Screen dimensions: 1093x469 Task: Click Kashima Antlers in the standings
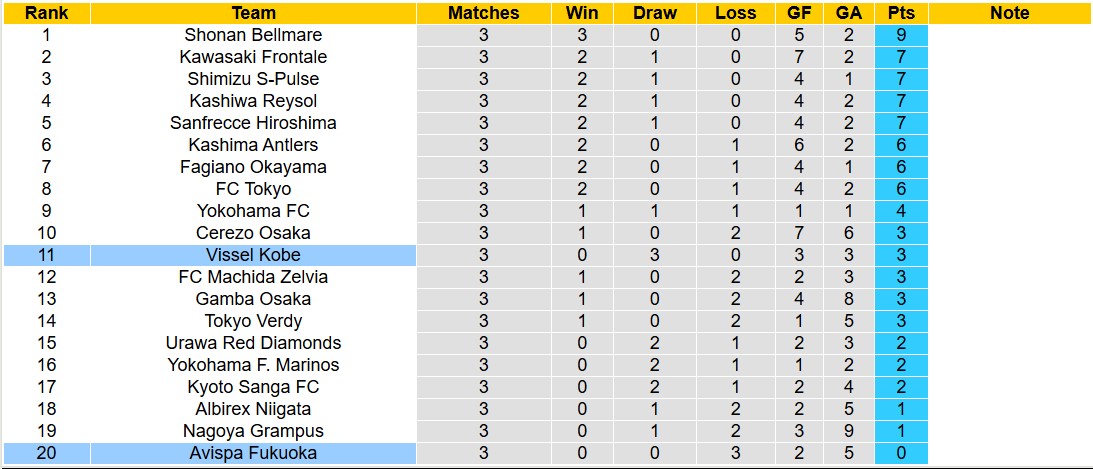(x=253, y=145)
